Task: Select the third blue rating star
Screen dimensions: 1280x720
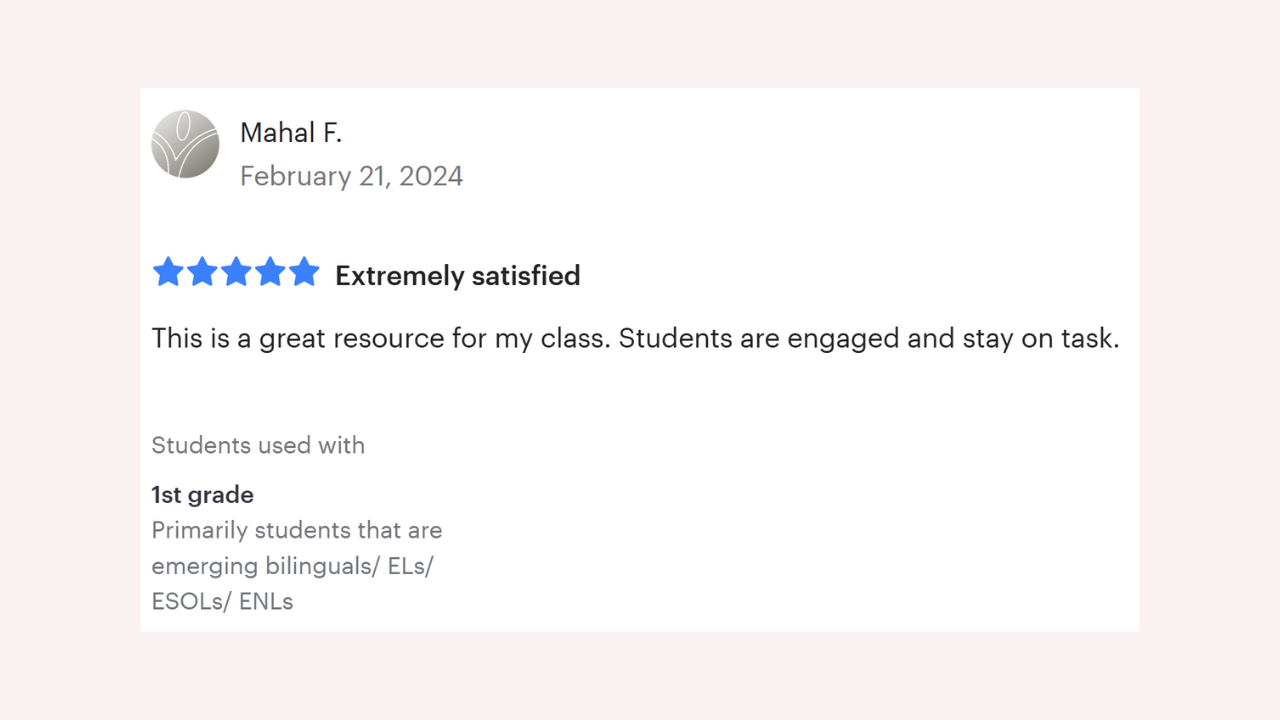Action: (236, 272)
